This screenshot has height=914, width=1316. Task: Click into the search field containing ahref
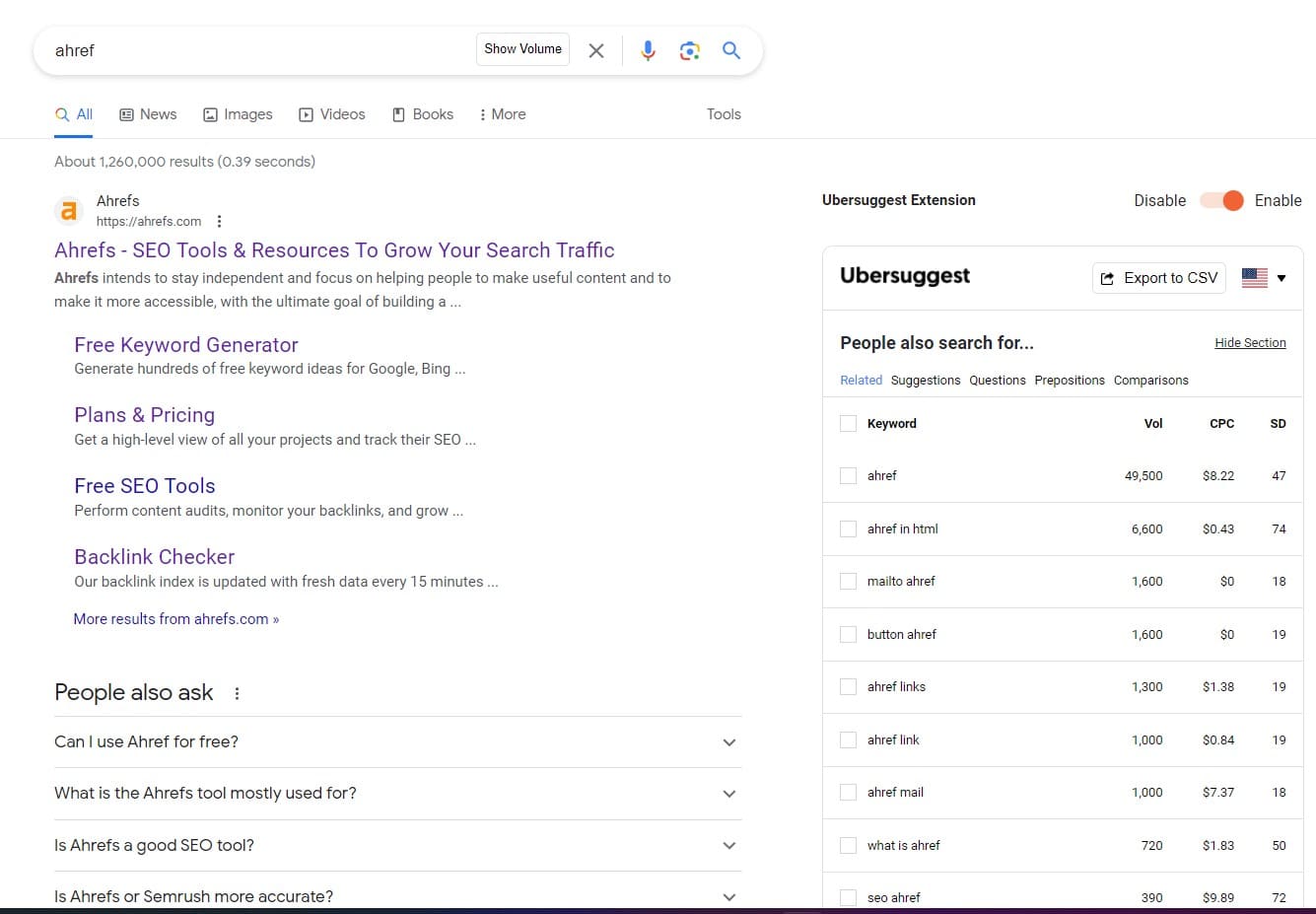click(x=256, y=50)
